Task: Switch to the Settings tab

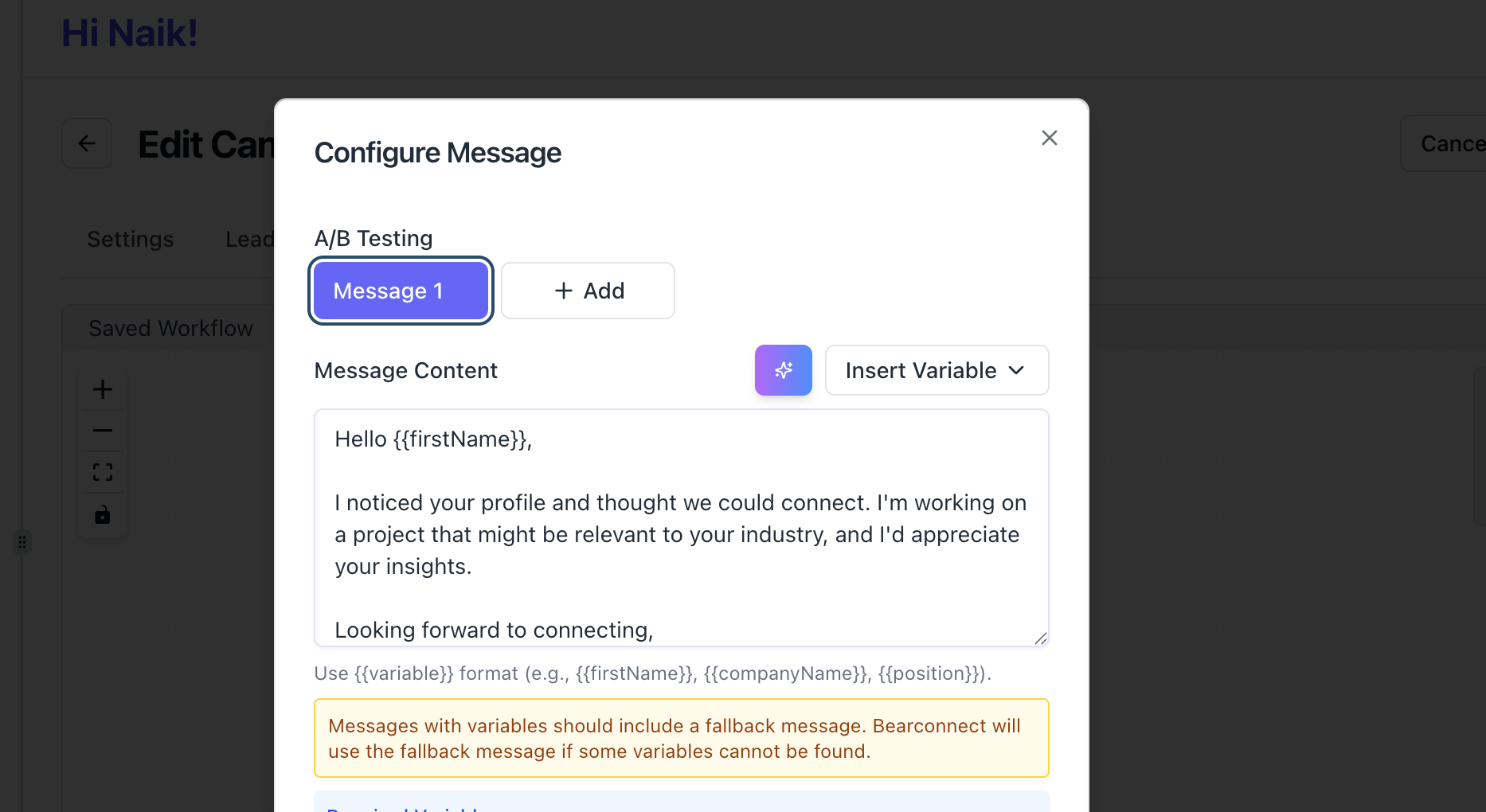Action: coord(131,239)
